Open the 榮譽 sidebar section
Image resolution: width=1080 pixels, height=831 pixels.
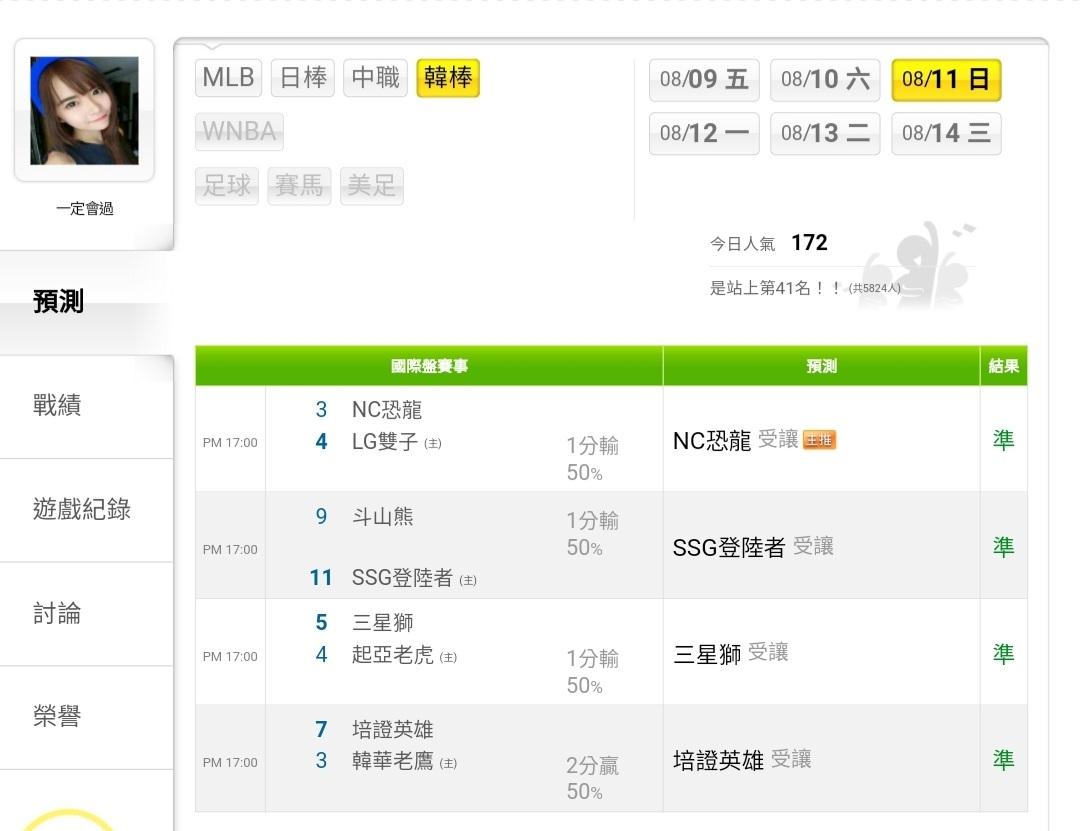pos(86,717)
